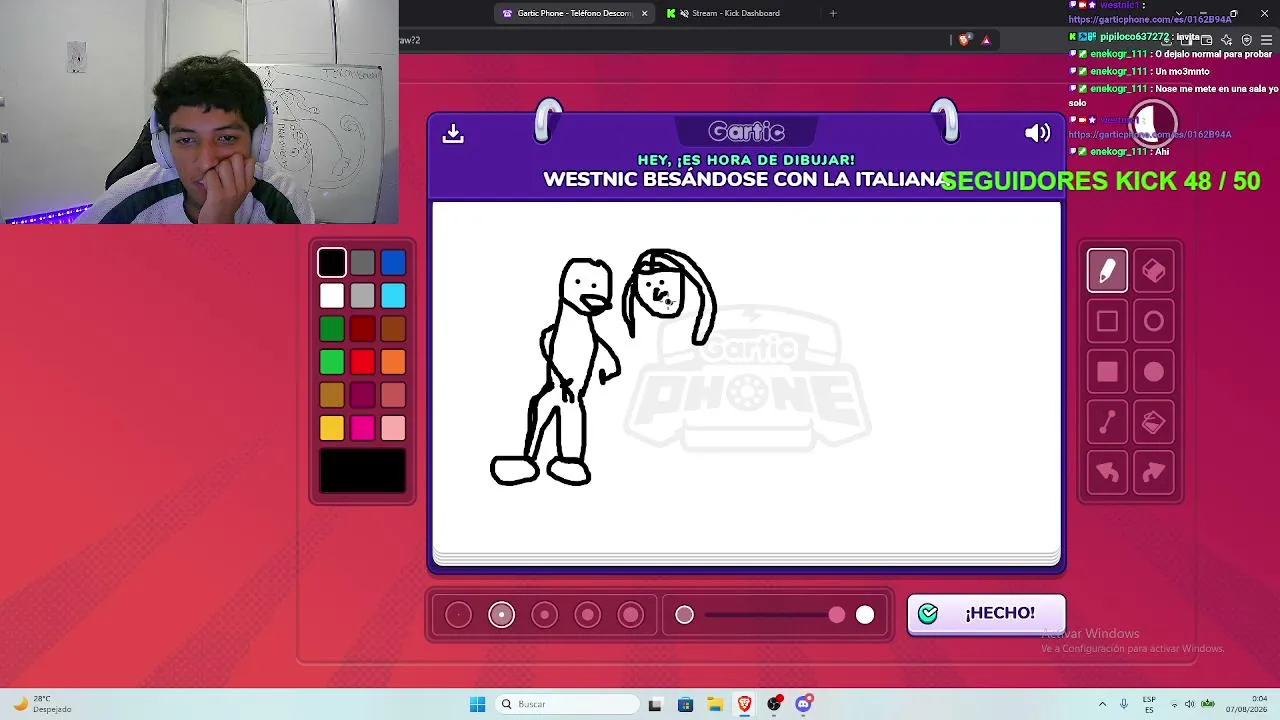The width and height of the screenshot is (1280, 720).
Task: Pick the white color swatch
Action: coord(332,296)
